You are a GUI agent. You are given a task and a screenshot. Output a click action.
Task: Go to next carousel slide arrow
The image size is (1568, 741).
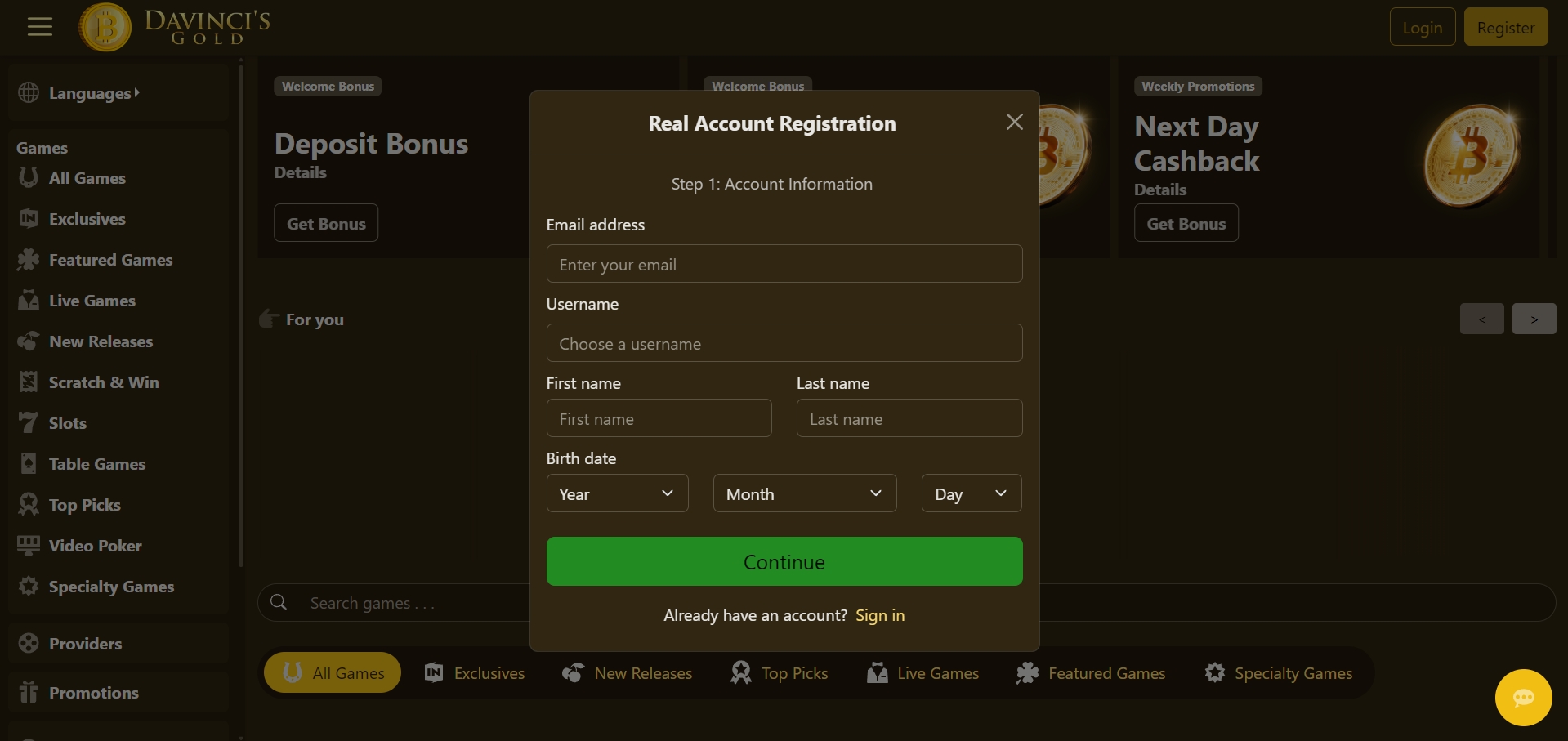click(1534, 319)
